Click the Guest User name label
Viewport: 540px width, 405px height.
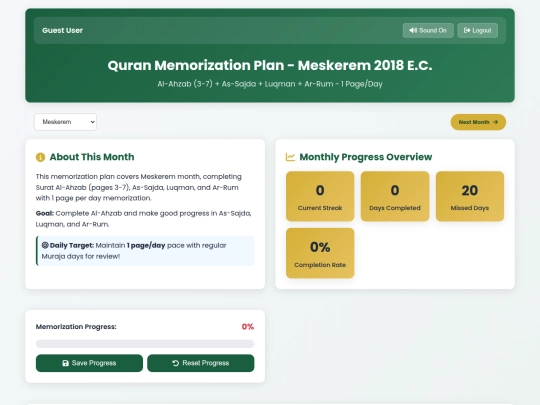click(62, 30)
